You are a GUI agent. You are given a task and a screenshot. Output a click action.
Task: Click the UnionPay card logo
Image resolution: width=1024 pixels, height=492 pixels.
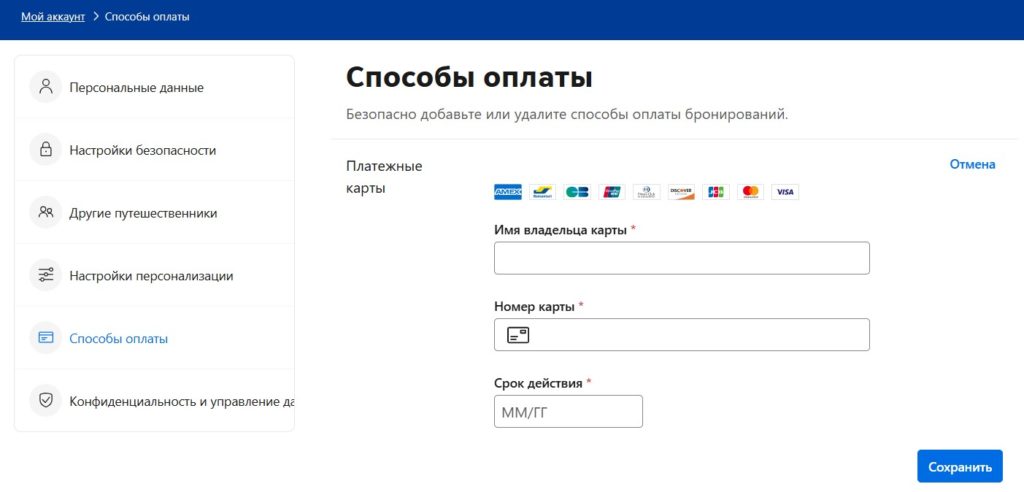612,191
